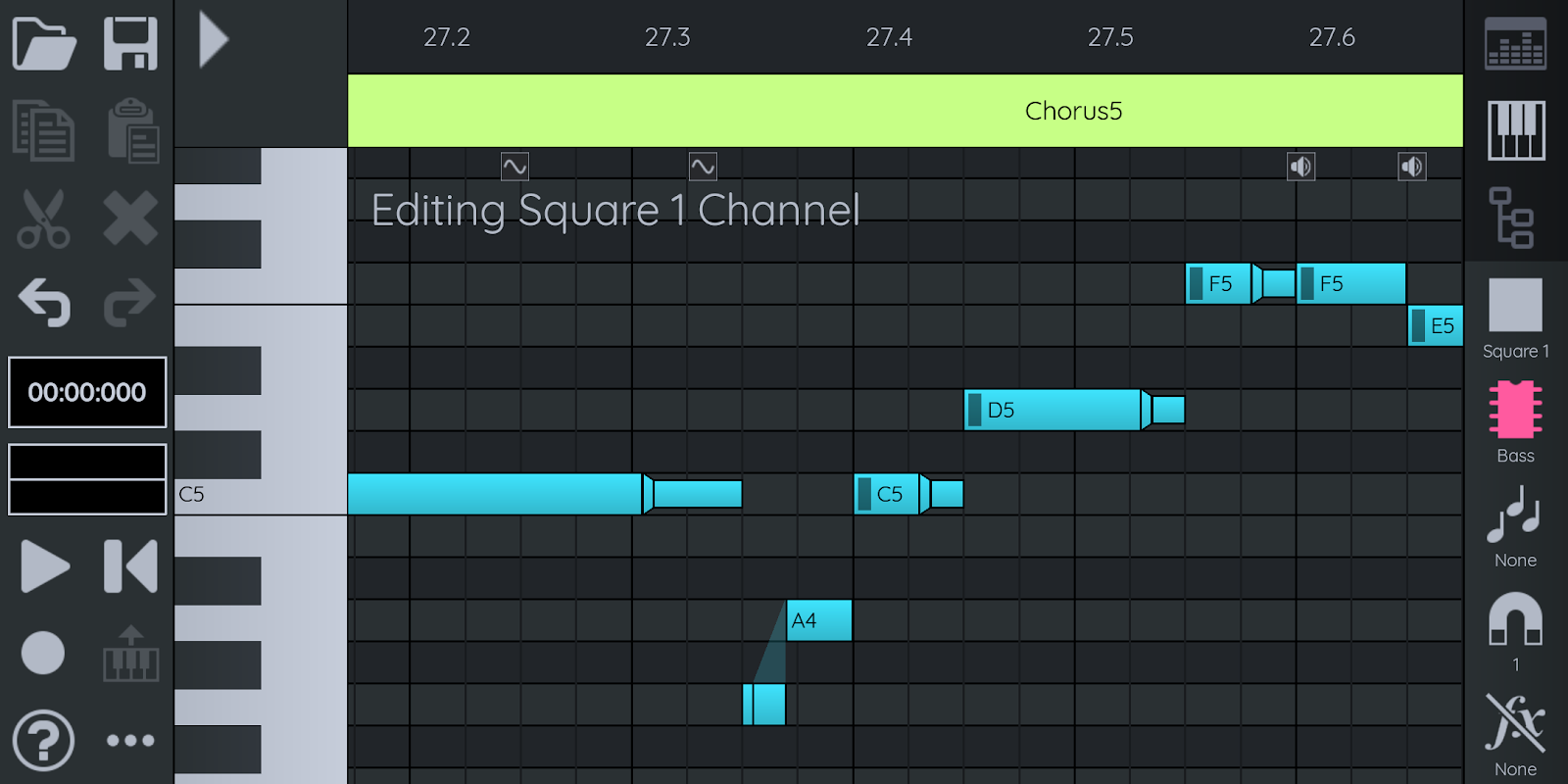Screen dimensions: 1568x784
Task: Open a project with the folder icon
Action: coord(44,43)
